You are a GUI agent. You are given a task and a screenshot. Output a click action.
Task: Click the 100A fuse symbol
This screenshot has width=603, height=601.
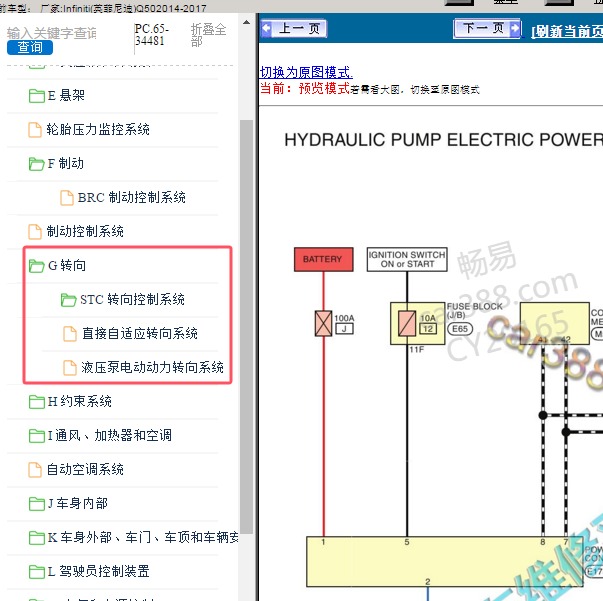(x=323, y=323)
